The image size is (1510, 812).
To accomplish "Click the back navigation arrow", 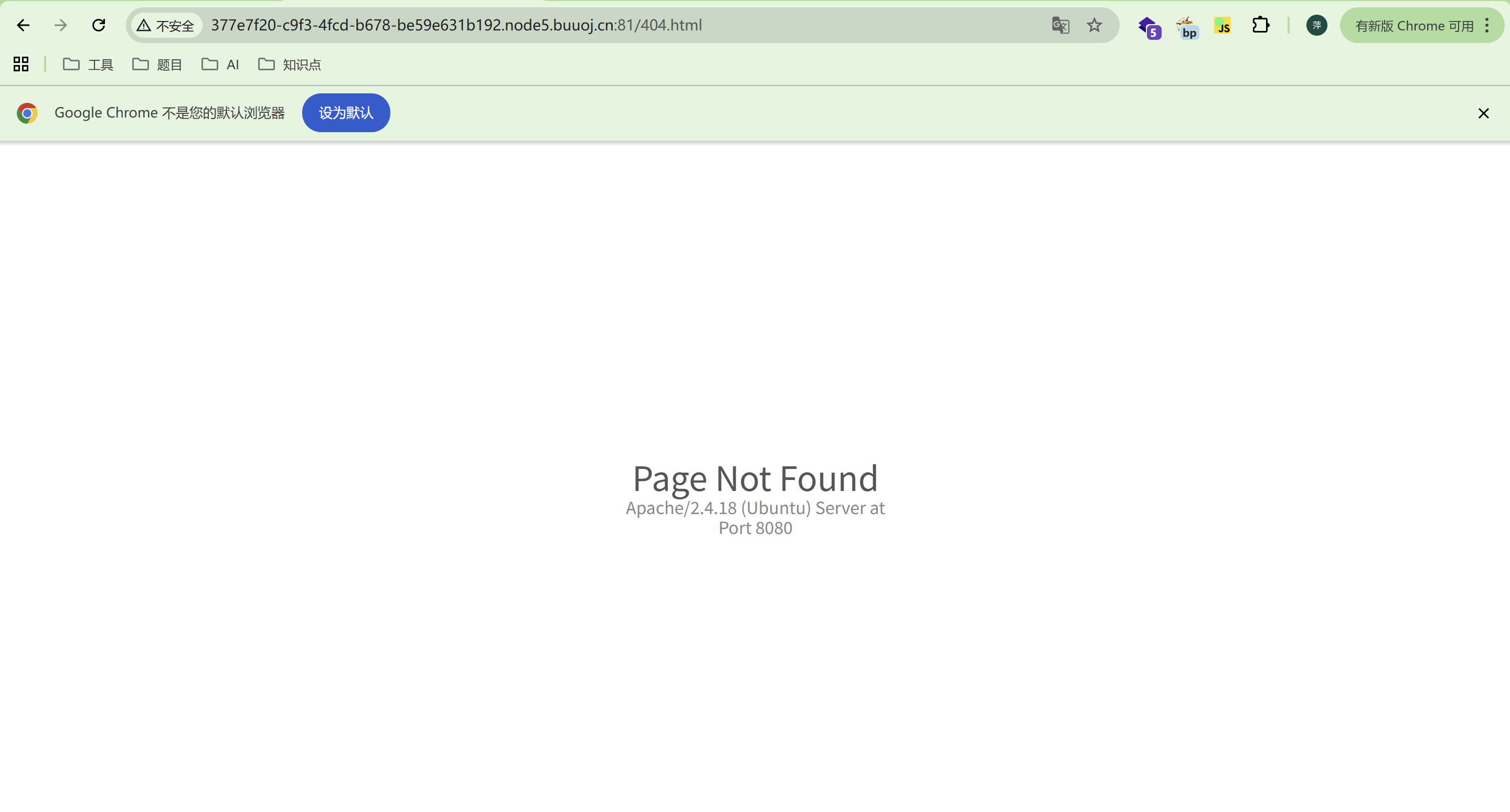I will click(x=23, y=25).
